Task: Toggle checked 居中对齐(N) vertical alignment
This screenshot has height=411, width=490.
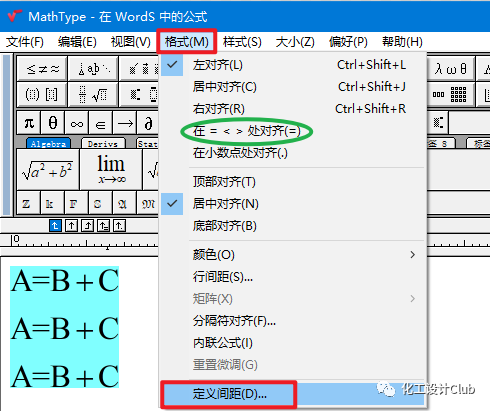Action: coord(292,204)
